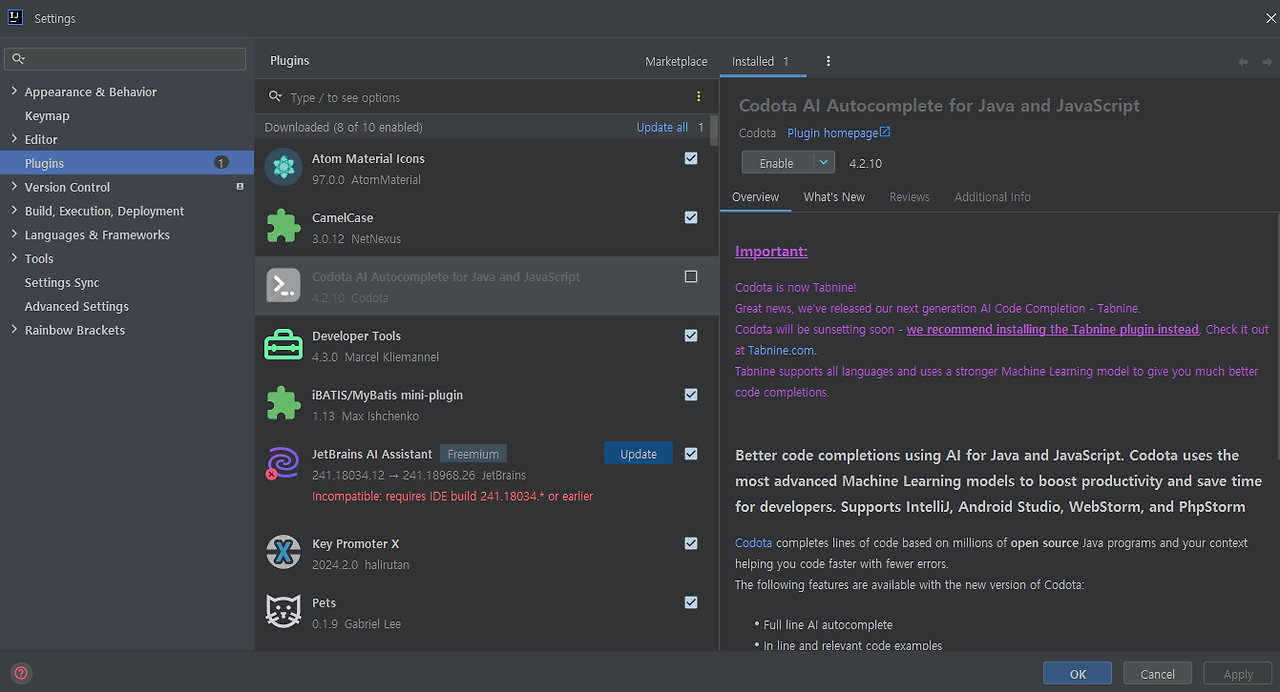Image resolution: width=1280 pixels, height=692 pixels.
Task: Click the IntelliJ logo in title bar
Action: (x=17, y=18)
